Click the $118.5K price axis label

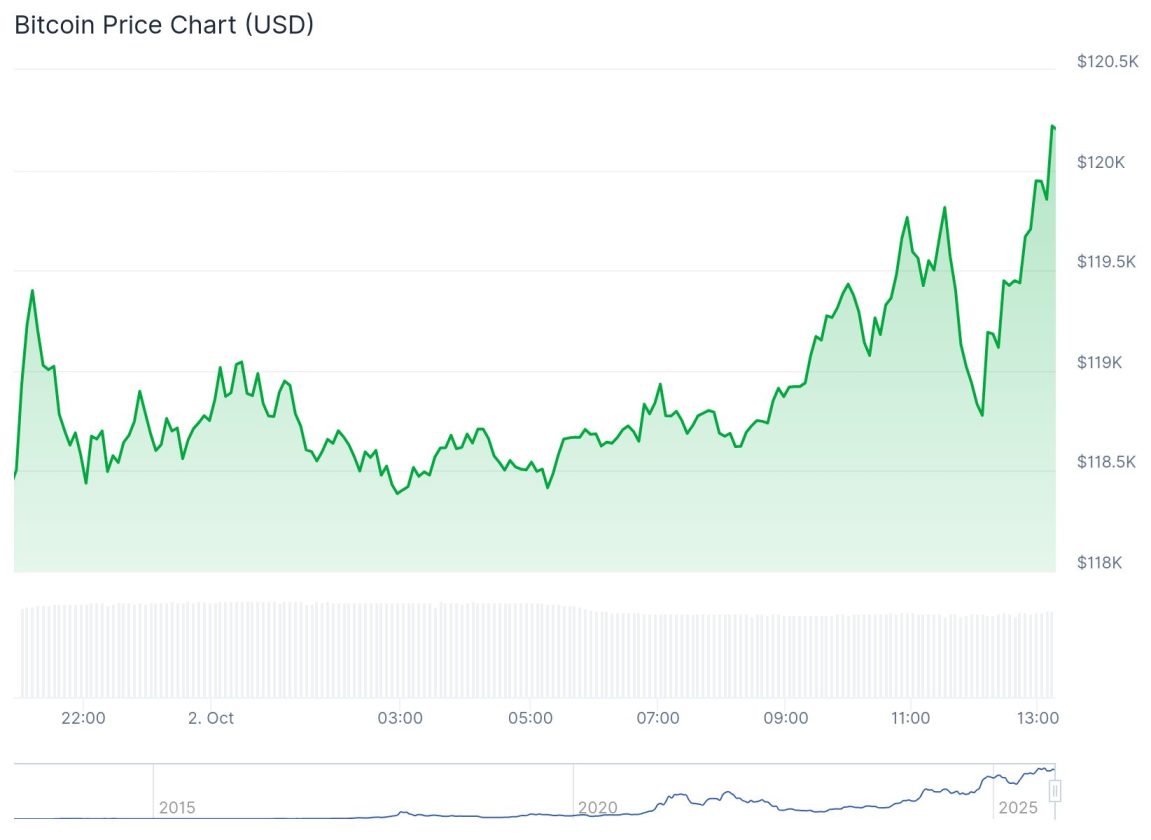click(x=1107, y=462)
